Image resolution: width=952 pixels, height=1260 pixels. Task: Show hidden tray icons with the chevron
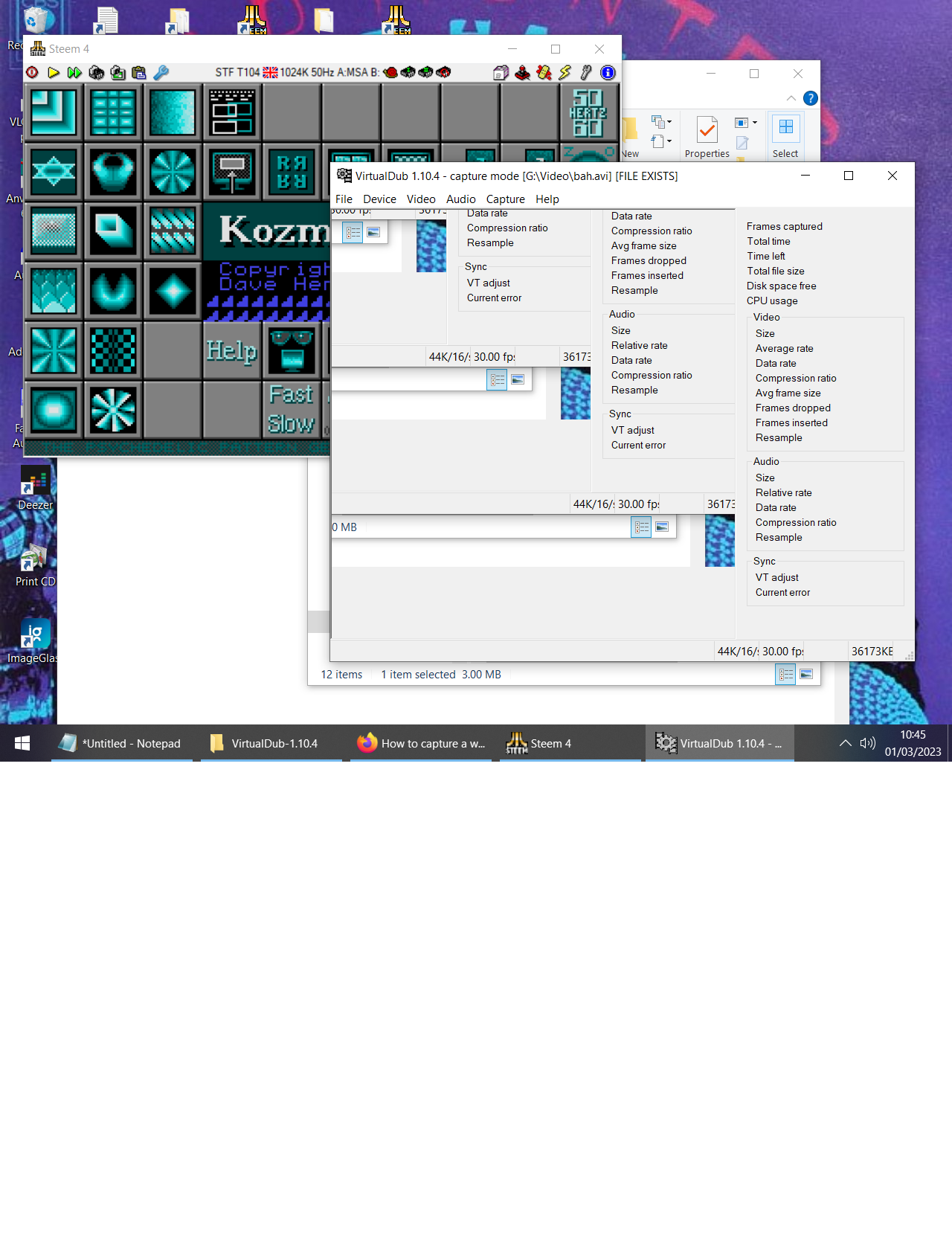[x=846, y=743]
